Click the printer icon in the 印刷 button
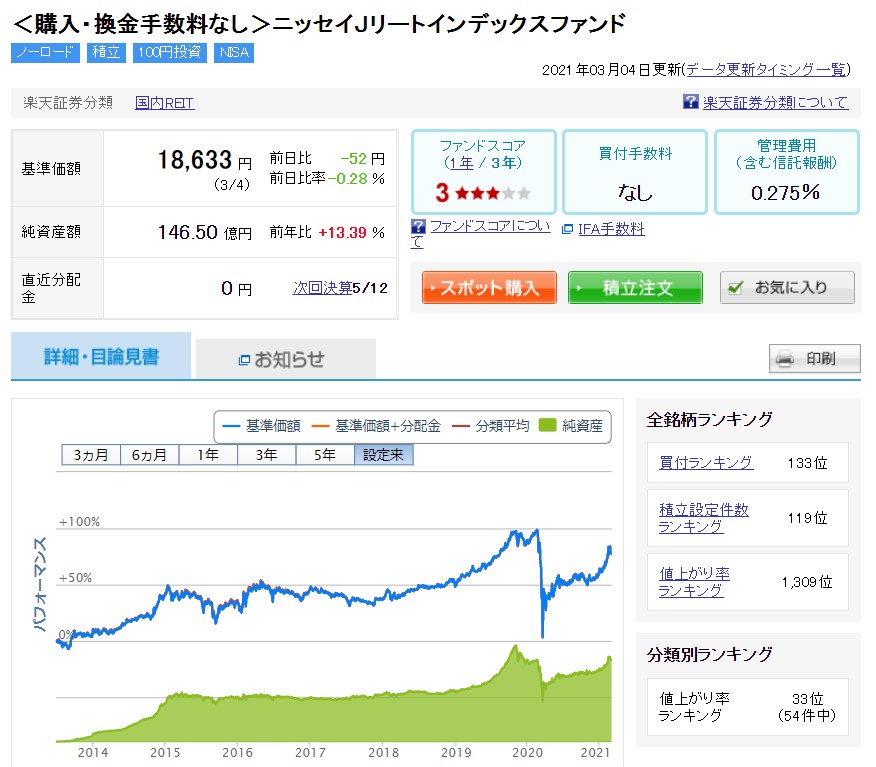The height and width of the screenshot is (767, 876). point(785,359)
